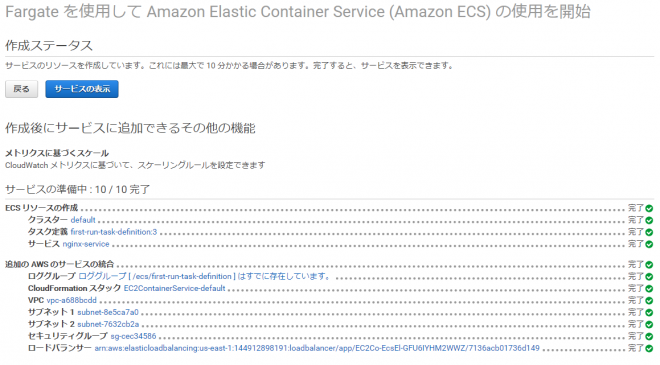Click green check icon for ECS リソースの作成

pyautogui.click(x=649, y=208)
